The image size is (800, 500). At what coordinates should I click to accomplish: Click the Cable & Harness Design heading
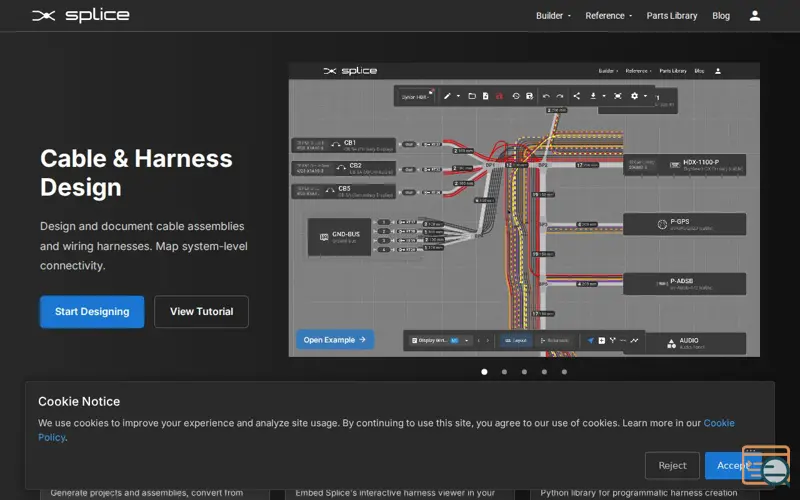coord(136,172)
